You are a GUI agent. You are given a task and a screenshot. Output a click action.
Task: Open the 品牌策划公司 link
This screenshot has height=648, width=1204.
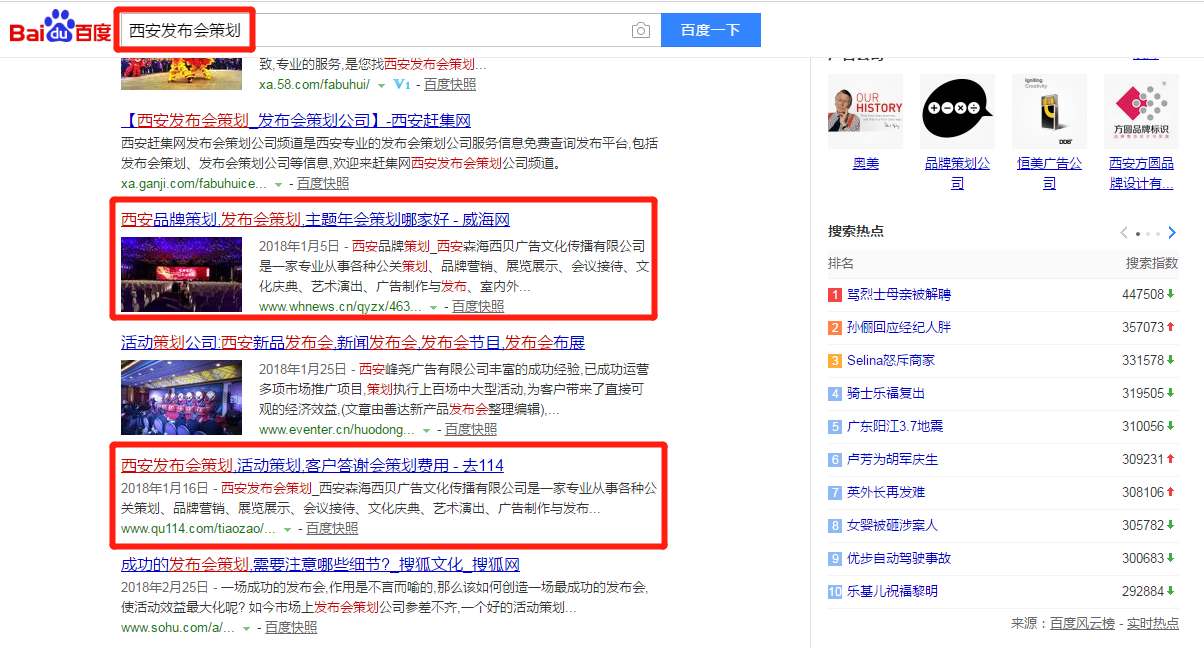click(957, 173)
